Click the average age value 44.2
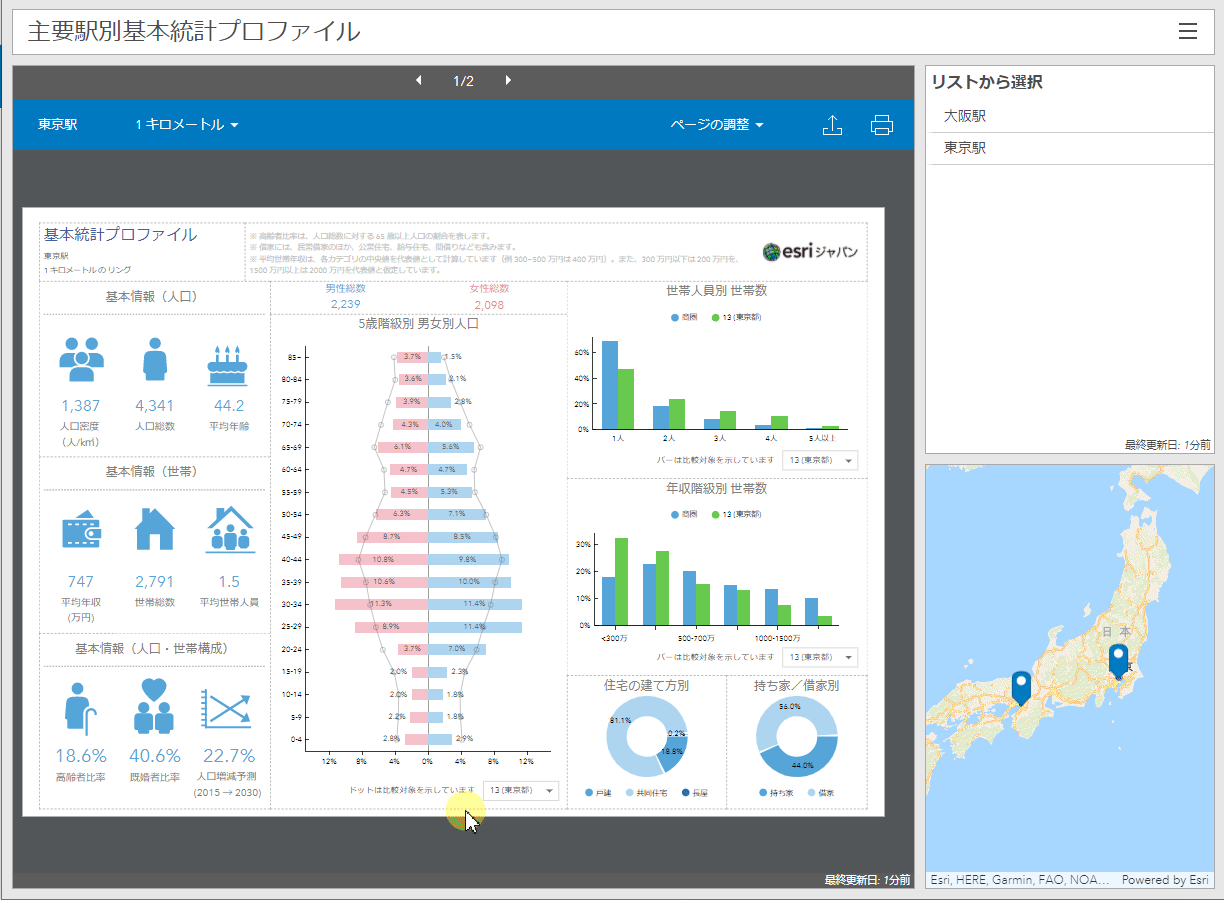Image resolution: width=1224 pixels, height=900 pixels. pyautogui.click(x=228, y=406)
